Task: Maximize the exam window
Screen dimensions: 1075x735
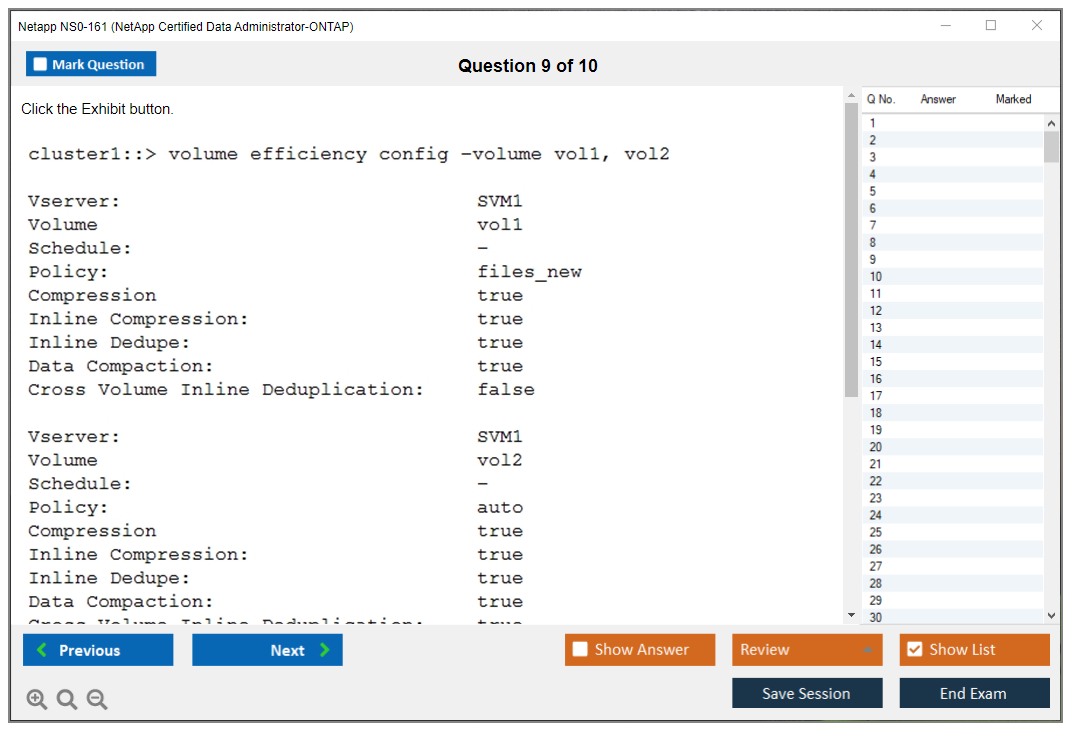Action: coord(991,26)
